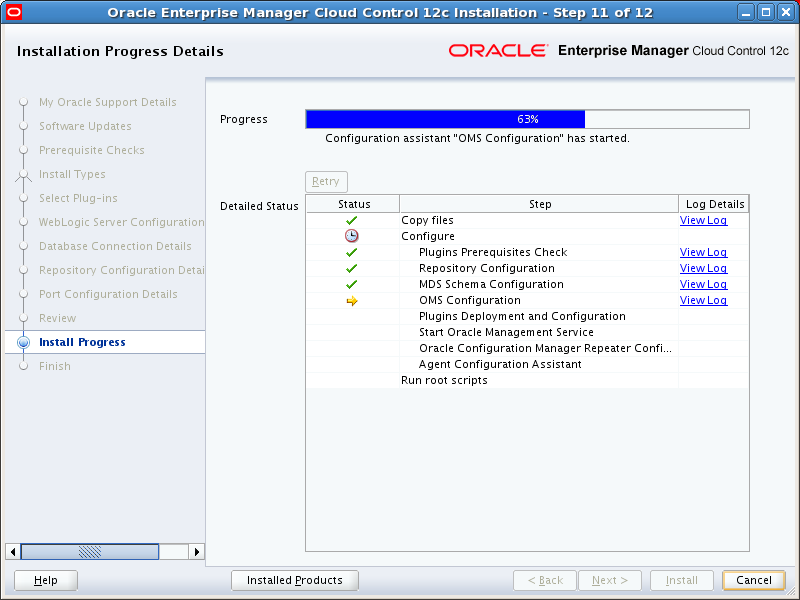Click the Log Details column header

coord(714,204)
